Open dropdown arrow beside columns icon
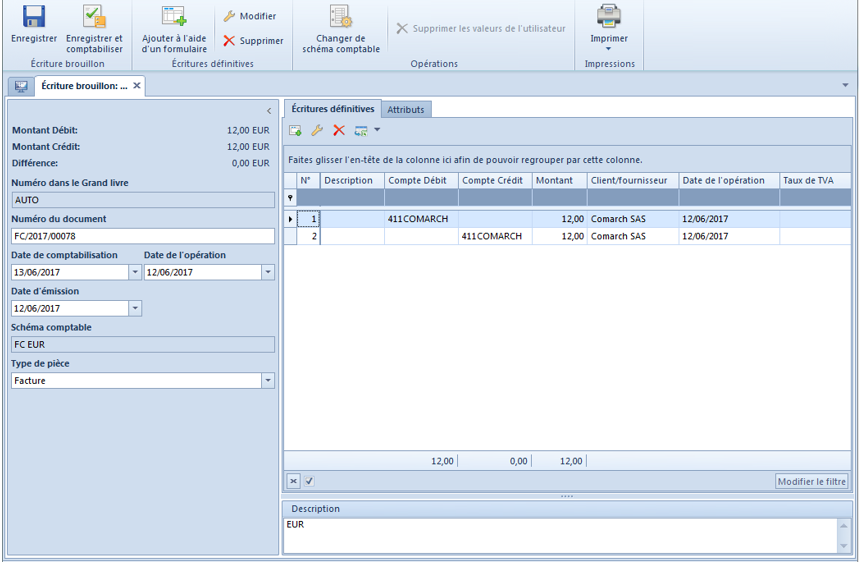Viewport: 861px width, 562px height. pos(377,130)
